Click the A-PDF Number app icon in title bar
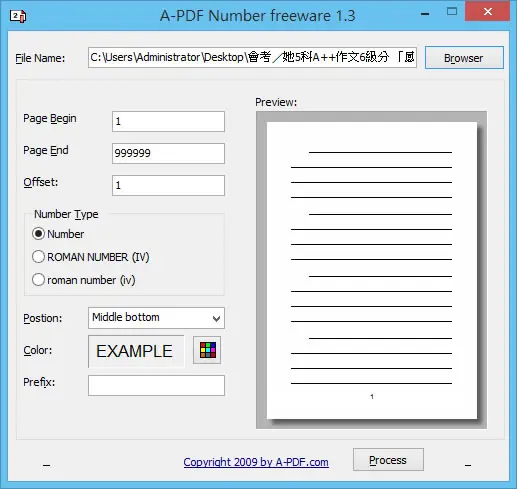This screenshot has height=489, width=517. tap(18, 16)
